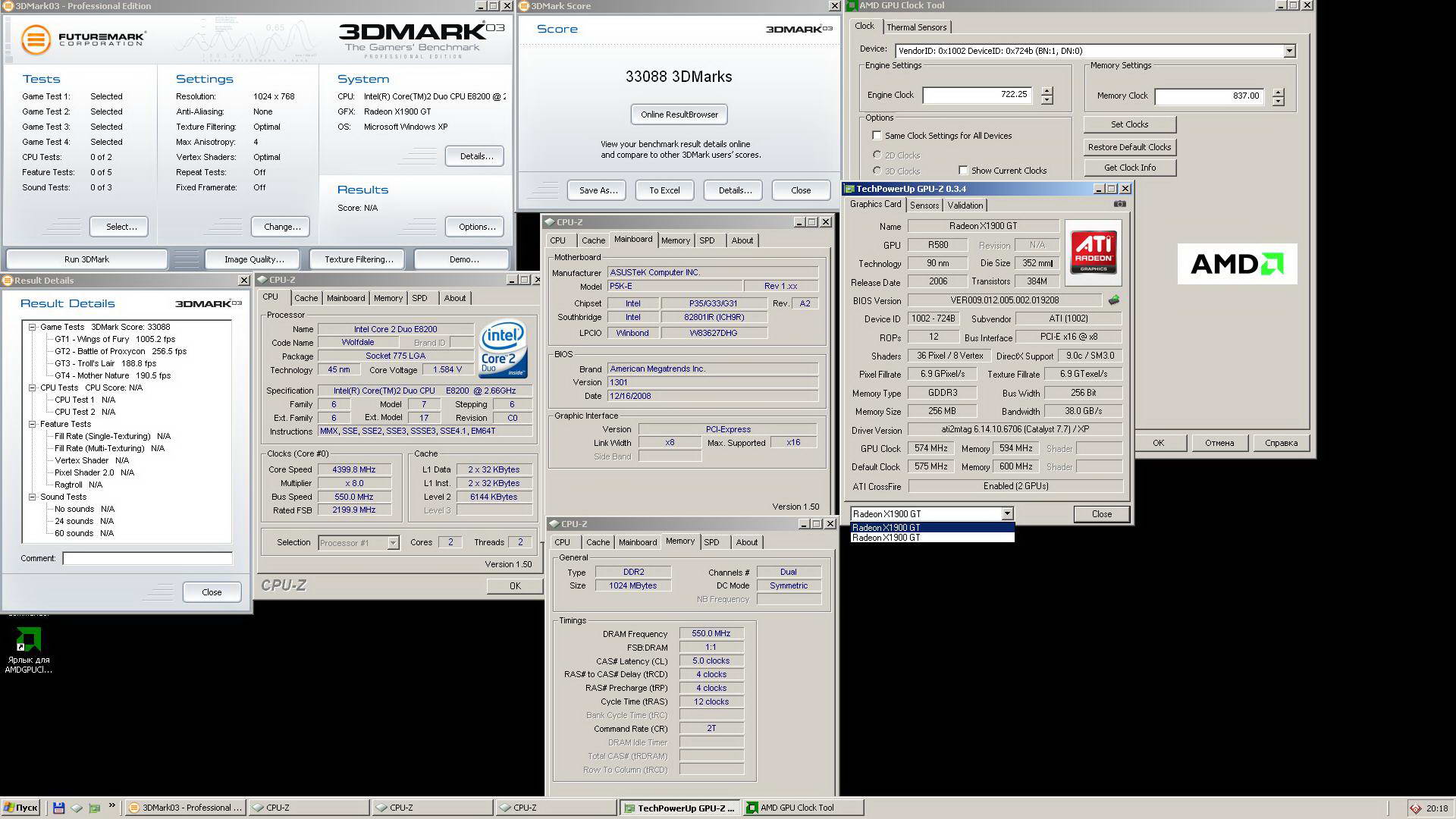1456x819 pixels.
Task: Click Get Clock Info button
Action: click(x=1129, y=168)
